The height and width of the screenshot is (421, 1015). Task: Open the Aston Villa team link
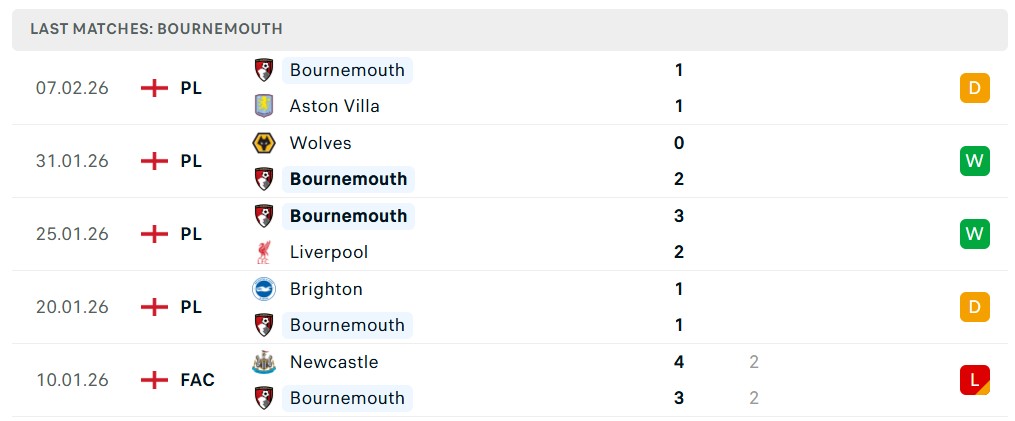(x=334, y=106)
